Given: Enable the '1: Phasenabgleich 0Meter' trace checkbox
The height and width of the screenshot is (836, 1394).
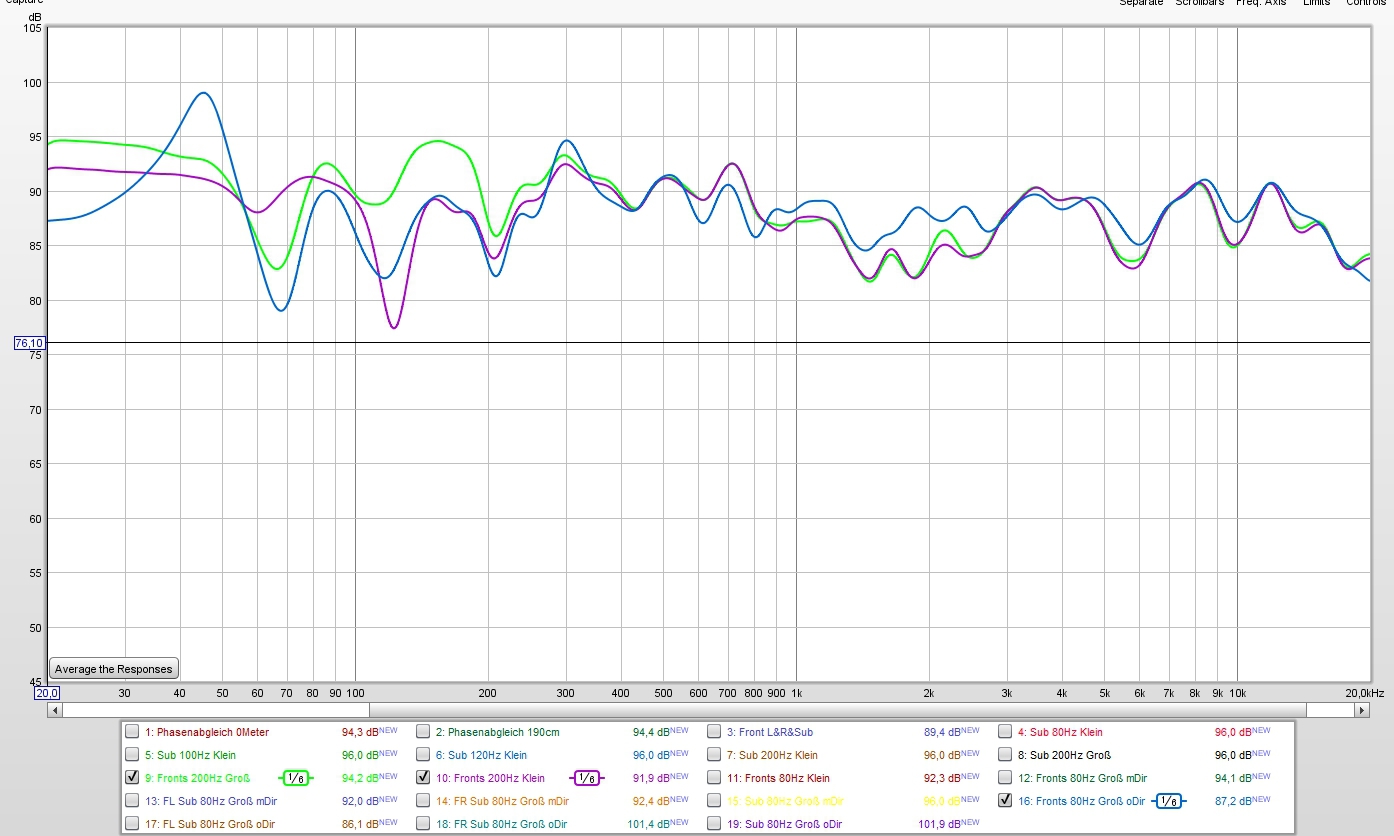Looking at the screenshot, I should pyautogui.click(x=132, y=732).
